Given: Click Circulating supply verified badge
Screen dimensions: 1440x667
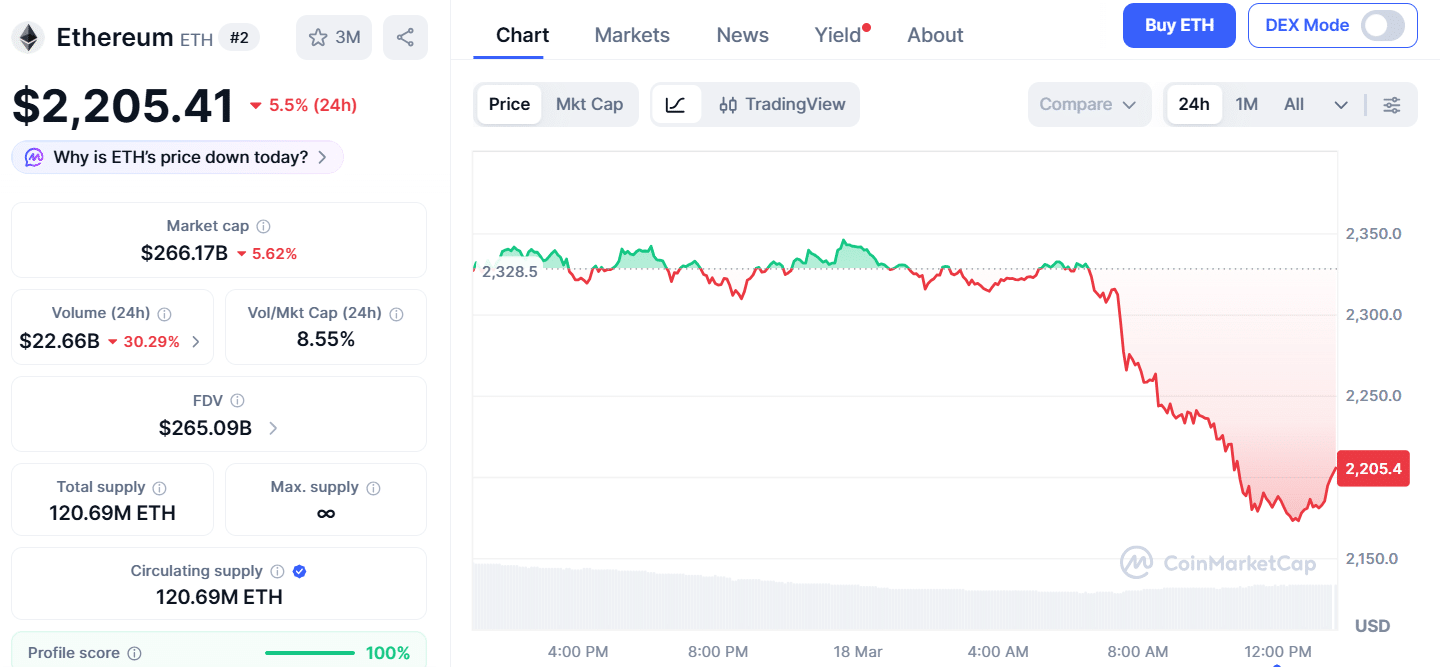Looking at the screenshot, I should (x=299, y=571).
